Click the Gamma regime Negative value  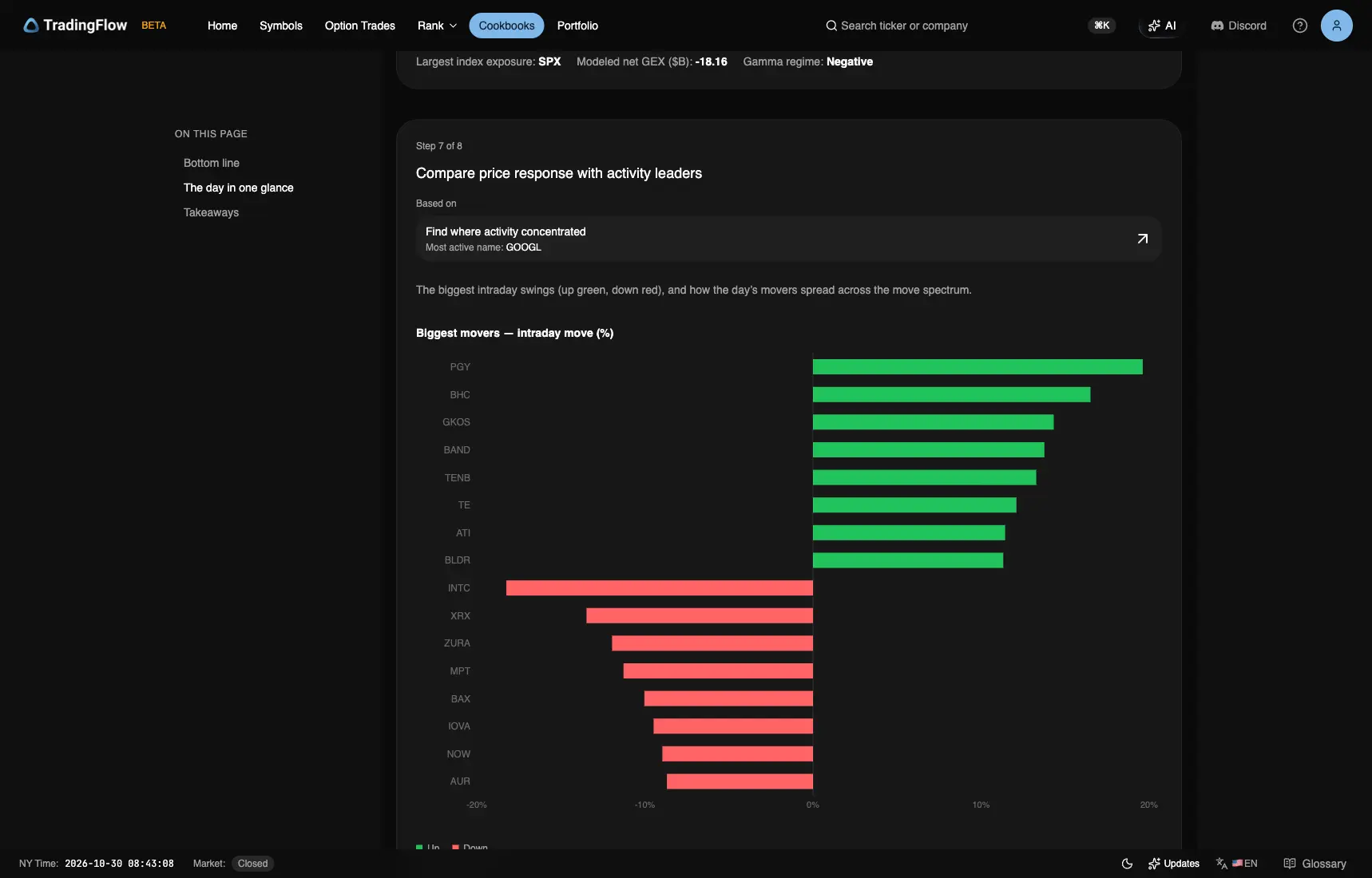(850, 61)
